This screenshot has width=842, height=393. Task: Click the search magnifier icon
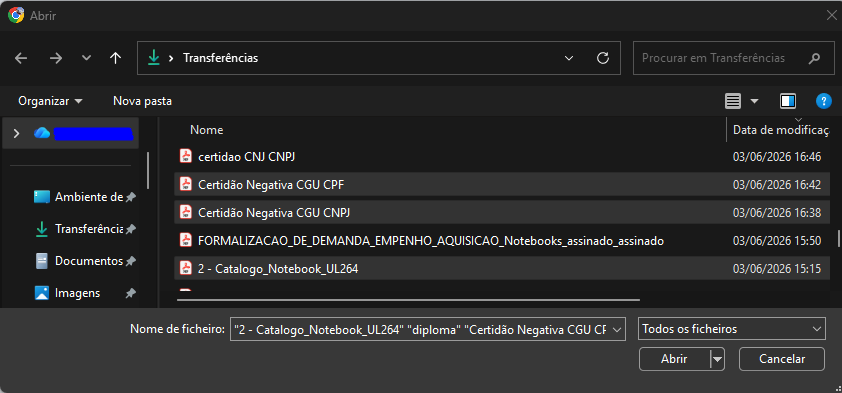814,58
